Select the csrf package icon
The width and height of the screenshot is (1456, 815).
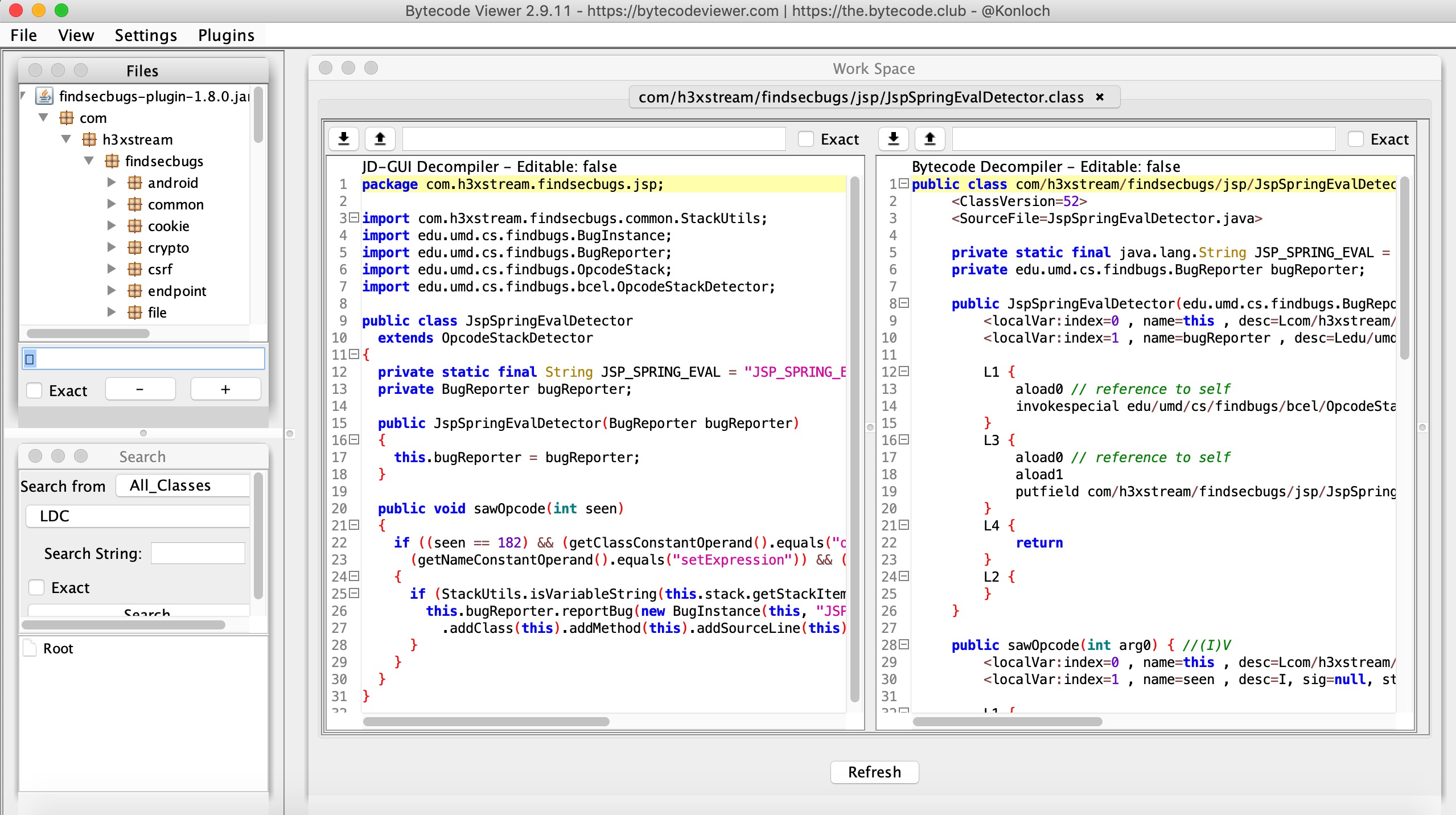[135, 269]
